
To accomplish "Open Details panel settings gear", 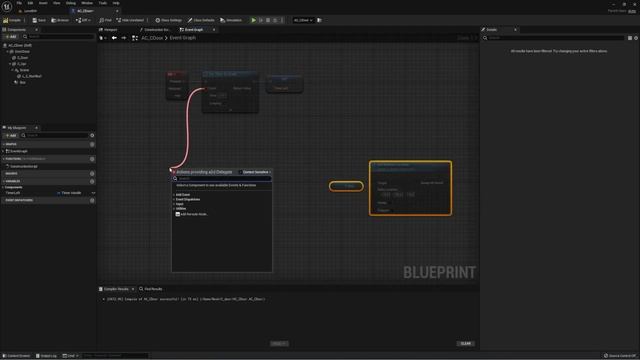I will coord(636,38).
